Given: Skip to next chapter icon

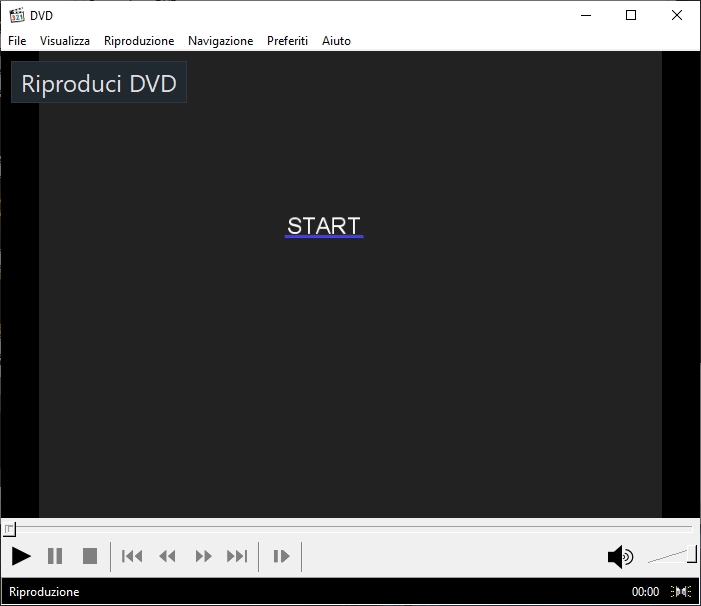Looking at the screenshot, I should pos(237,556).
